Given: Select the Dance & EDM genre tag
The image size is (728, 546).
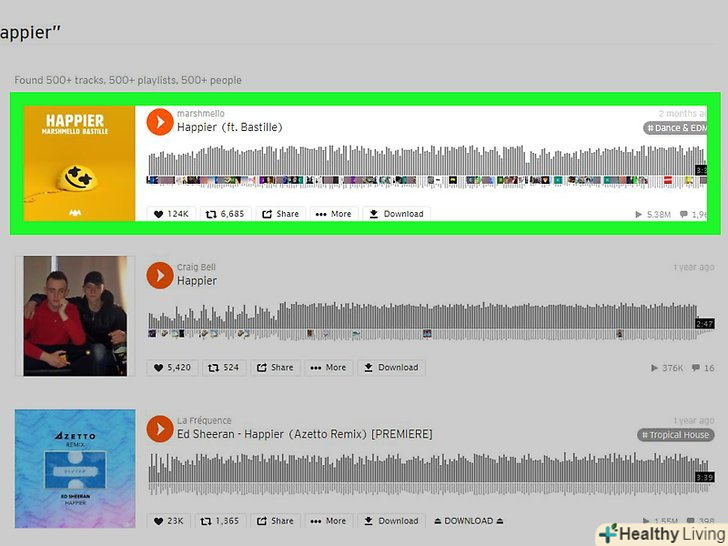Looking at the screenshot, I should tap(676, 128).
